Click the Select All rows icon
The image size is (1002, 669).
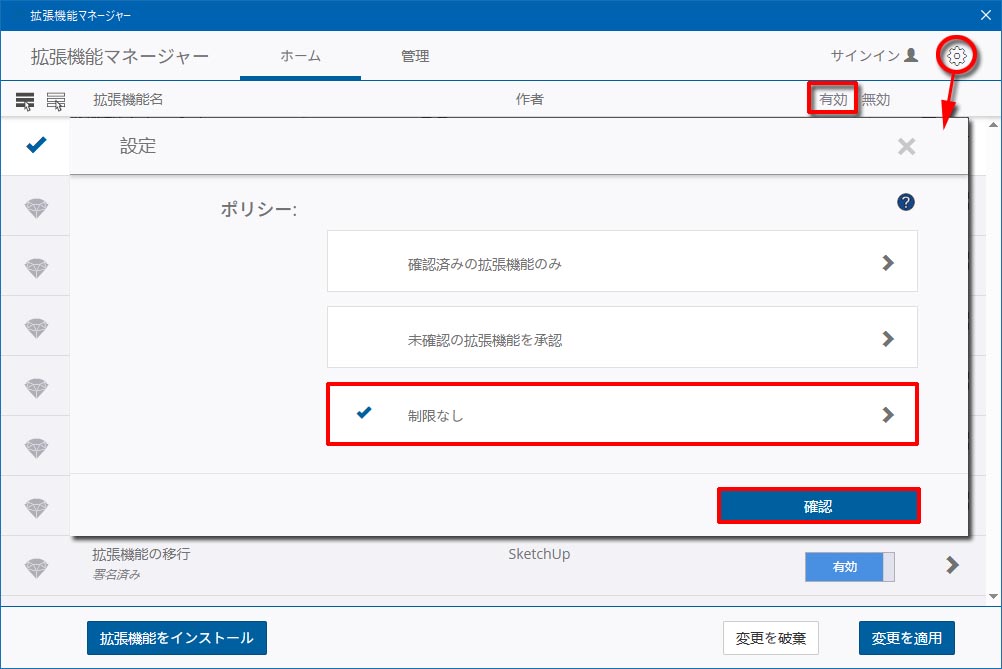(x=25, y=100)
